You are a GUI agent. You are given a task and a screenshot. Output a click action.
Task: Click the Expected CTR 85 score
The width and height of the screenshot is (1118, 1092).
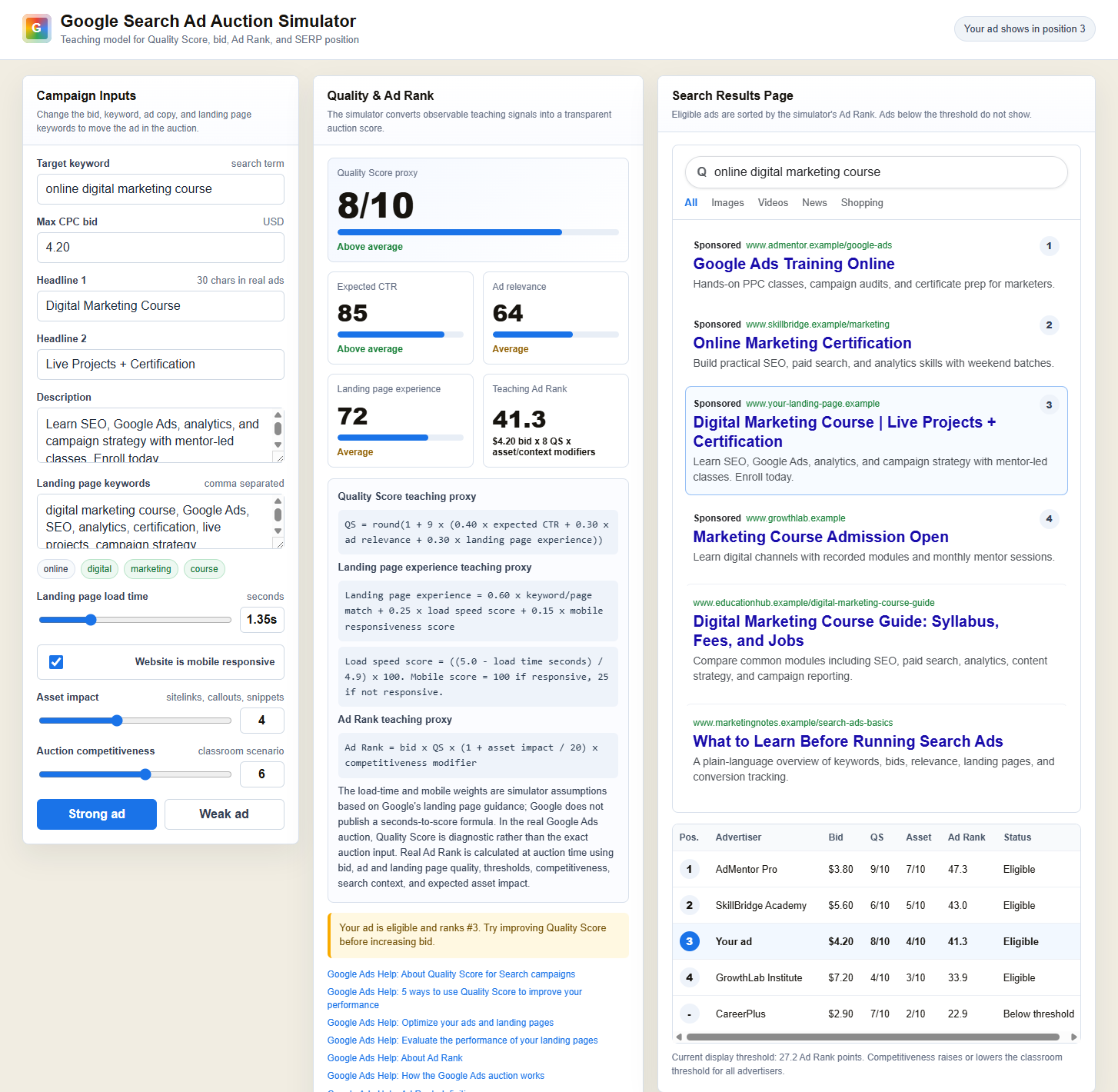click(352, 314)
